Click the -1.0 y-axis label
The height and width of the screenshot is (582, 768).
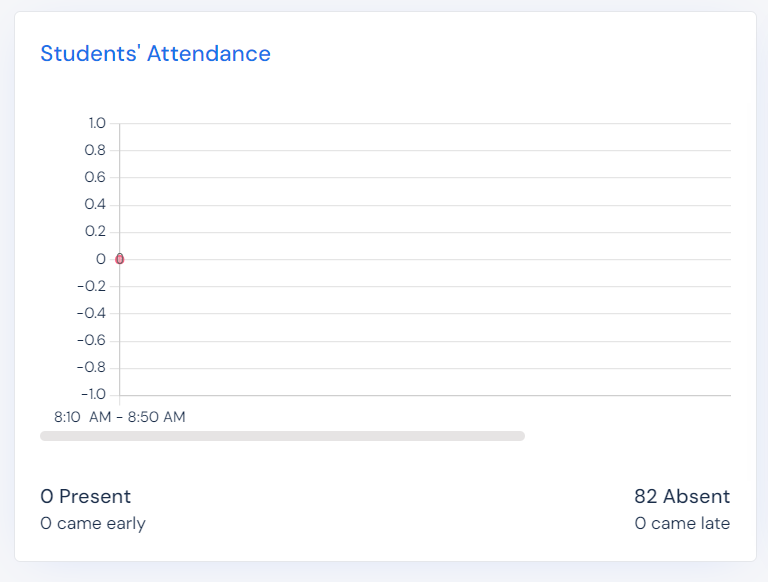click(x=92, y=394)
